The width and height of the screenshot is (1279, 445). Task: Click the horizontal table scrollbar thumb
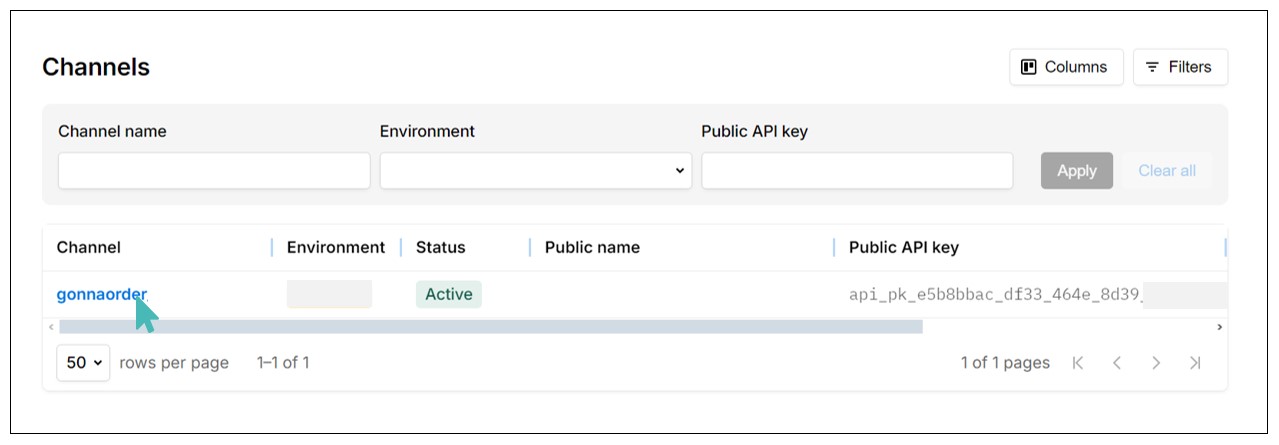[x=491, y=326]
